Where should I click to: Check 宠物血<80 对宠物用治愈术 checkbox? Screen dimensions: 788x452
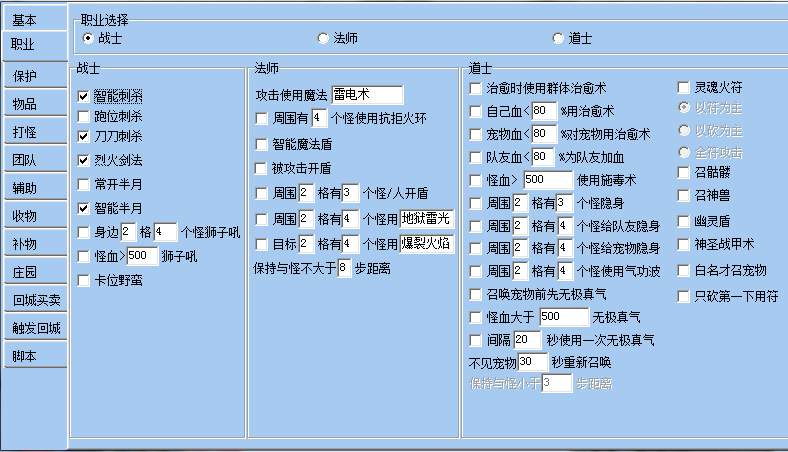(475, 134)
